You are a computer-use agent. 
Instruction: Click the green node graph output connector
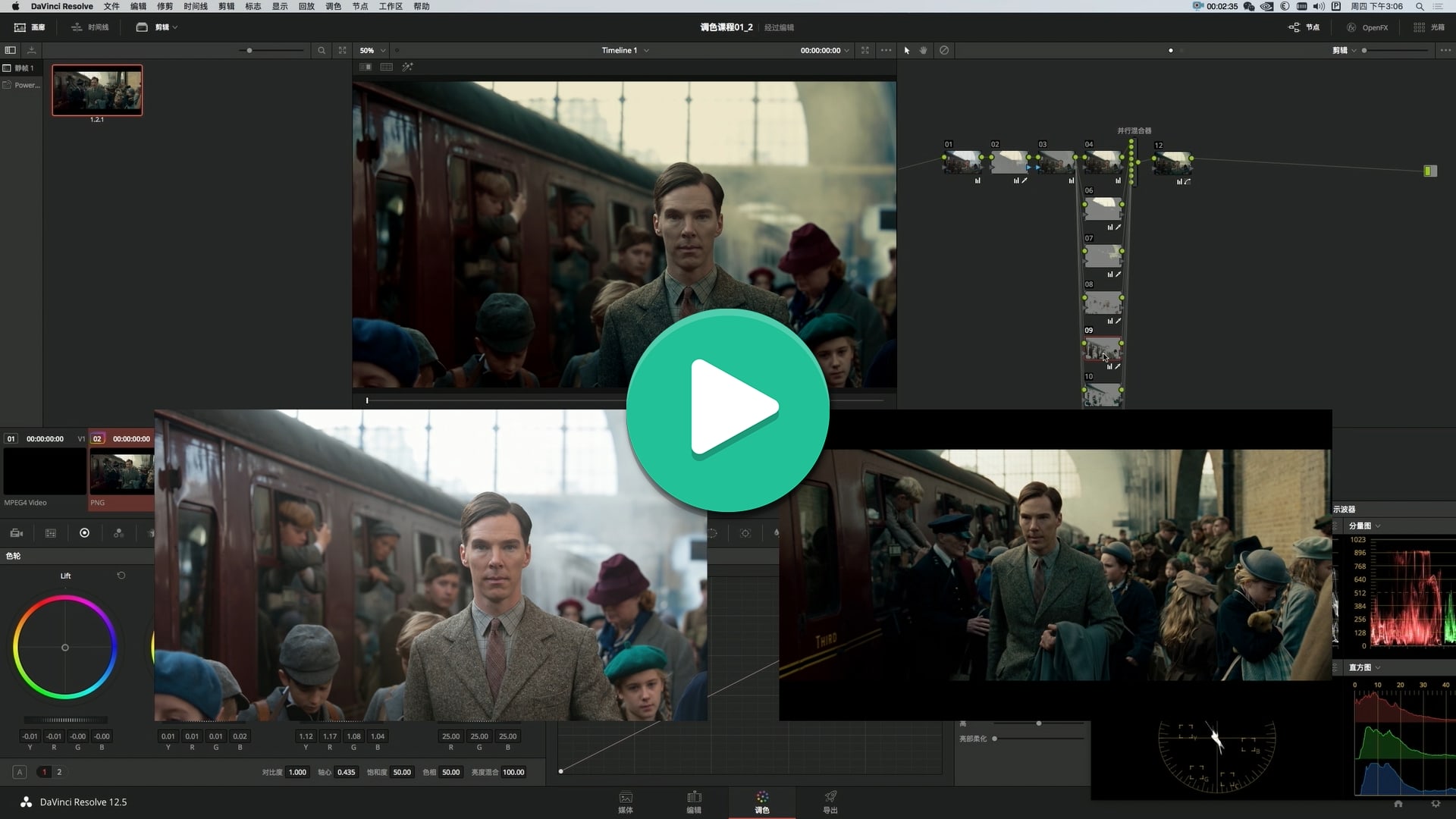1430,171
